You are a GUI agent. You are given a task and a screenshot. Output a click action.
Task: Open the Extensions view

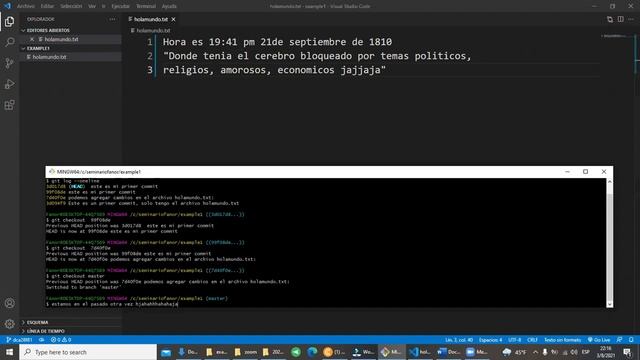[x=9, y=105]
